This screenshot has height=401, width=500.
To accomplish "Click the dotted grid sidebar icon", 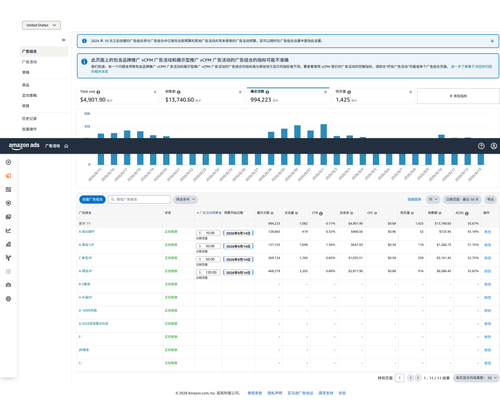I will coord(9,271).
